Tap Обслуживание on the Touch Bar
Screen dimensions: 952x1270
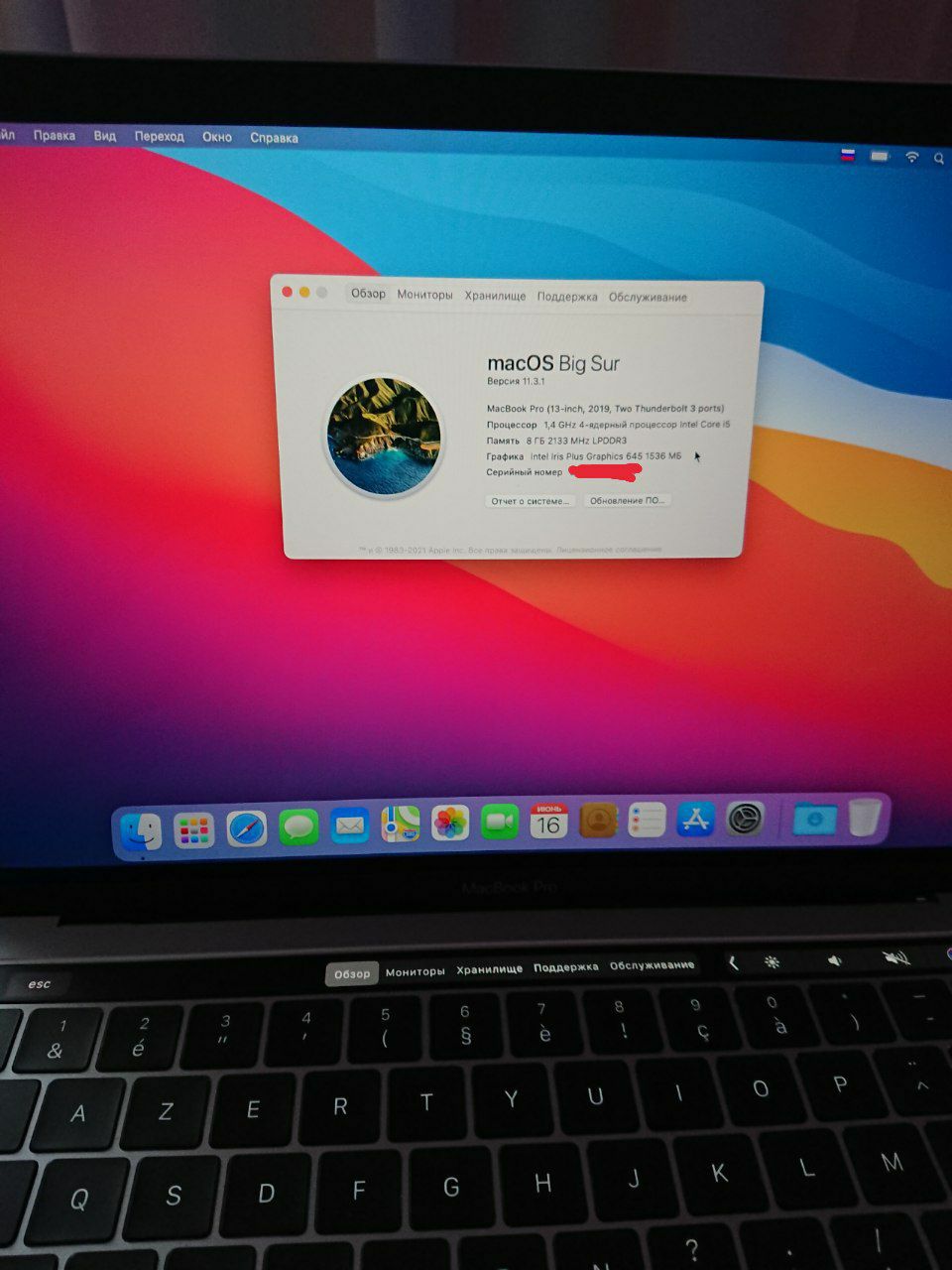click(x=652, y=964)
